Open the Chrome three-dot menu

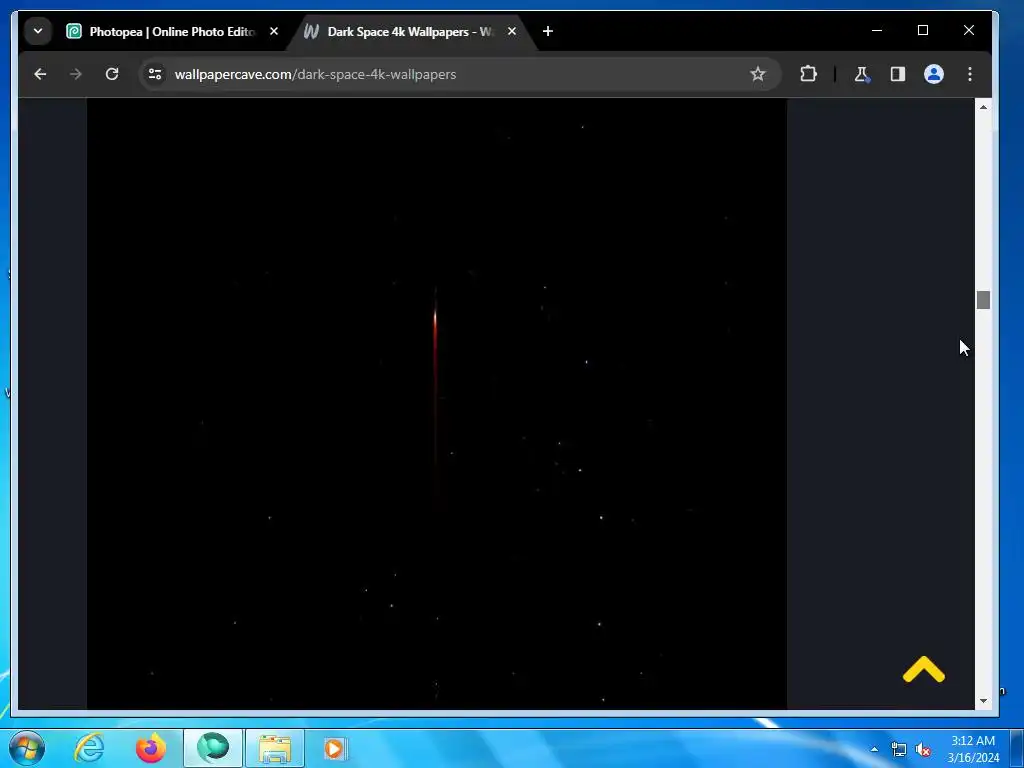click(x=970, y=74)
